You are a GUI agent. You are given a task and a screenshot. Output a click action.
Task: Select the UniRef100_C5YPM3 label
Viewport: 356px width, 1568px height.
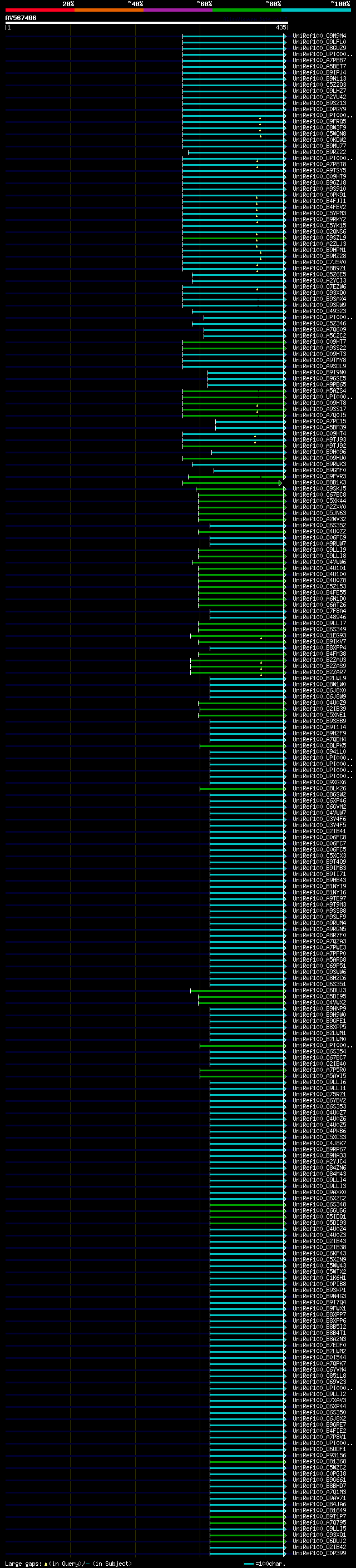click(x=319, y=213)
